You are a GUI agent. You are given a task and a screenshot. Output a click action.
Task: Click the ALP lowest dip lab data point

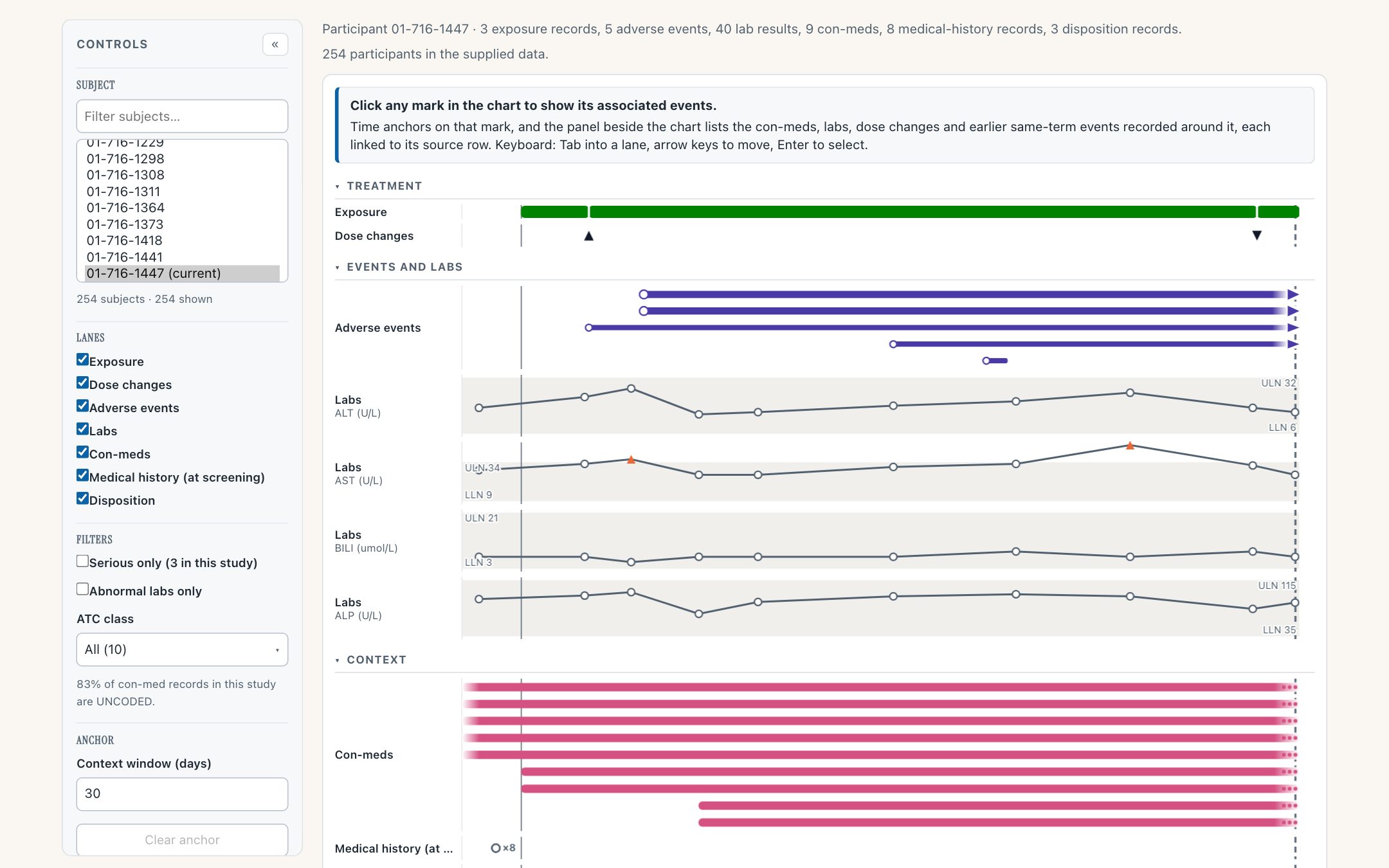[x=698, y=614]
